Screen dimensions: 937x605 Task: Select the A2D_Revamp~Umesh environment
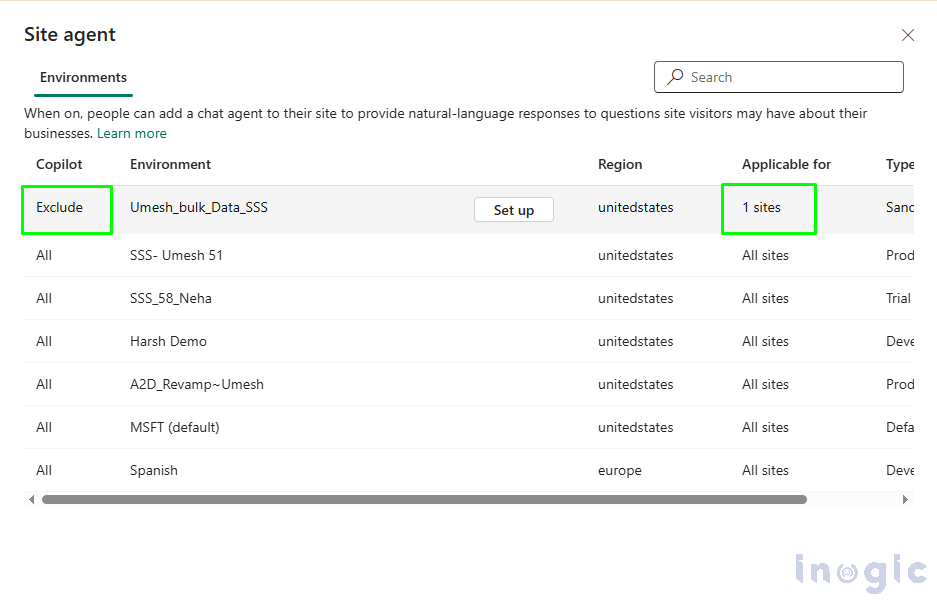click(x=197, y=384)
